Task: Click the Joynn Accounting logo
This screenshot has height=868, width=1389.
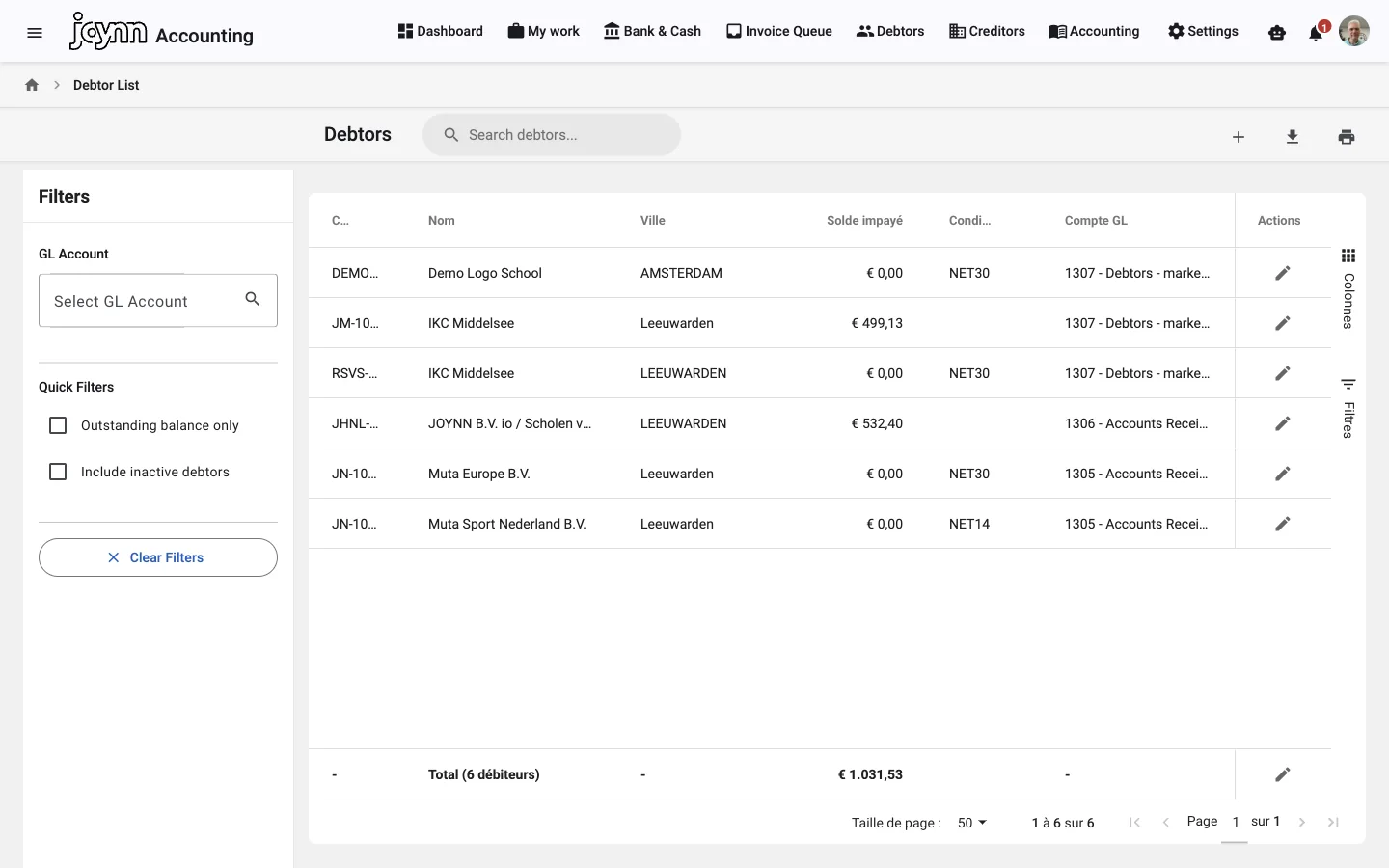Action: [x=161, y=31]
